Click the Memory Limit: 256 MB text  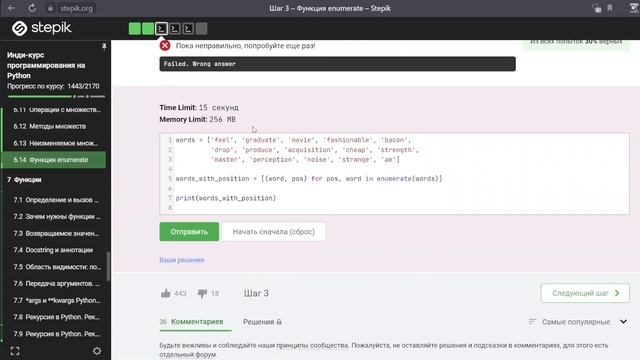198,119
